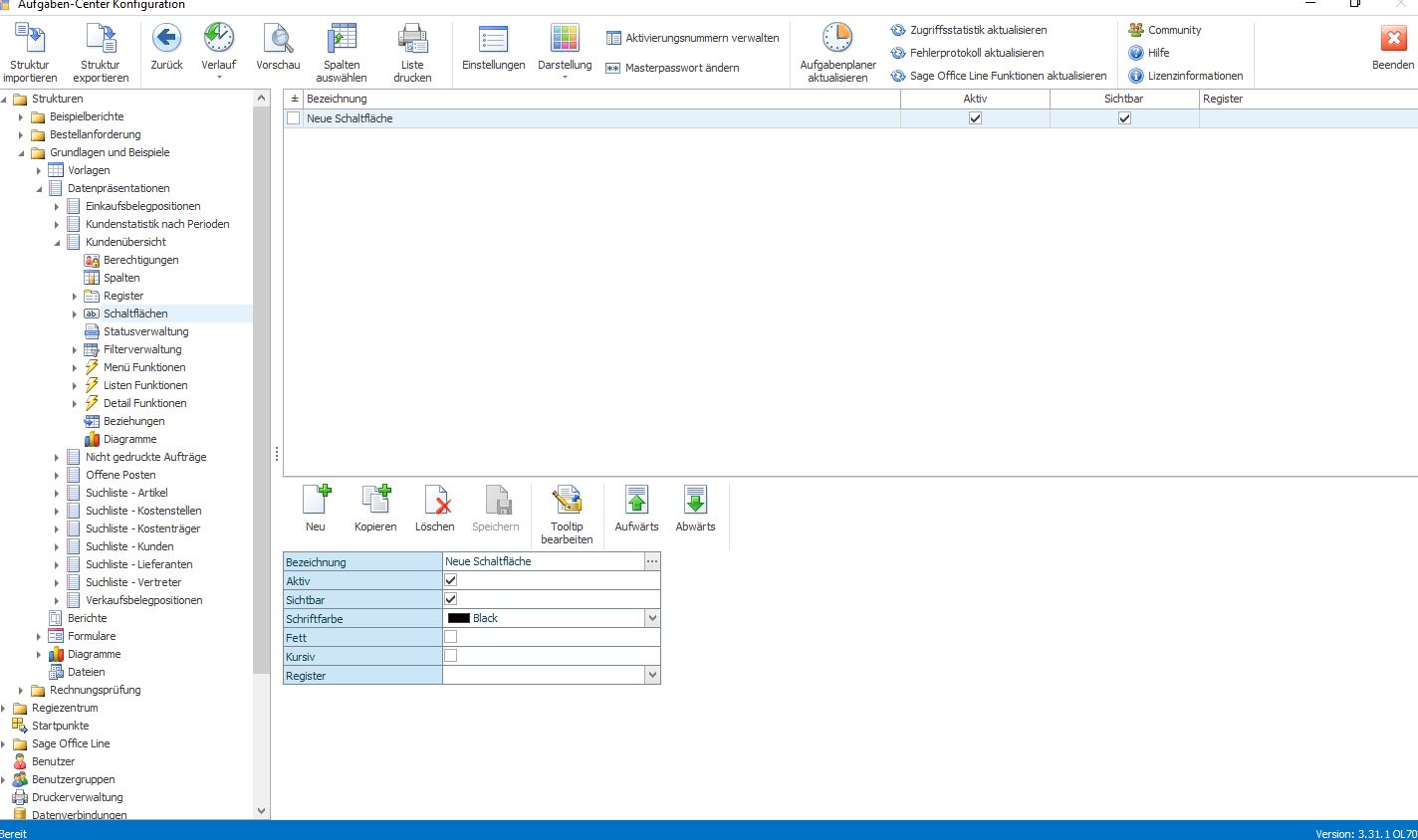Move entry up with Aufwärts icon
Viewport: 1418px width, 840px height.
pos(636,500)
